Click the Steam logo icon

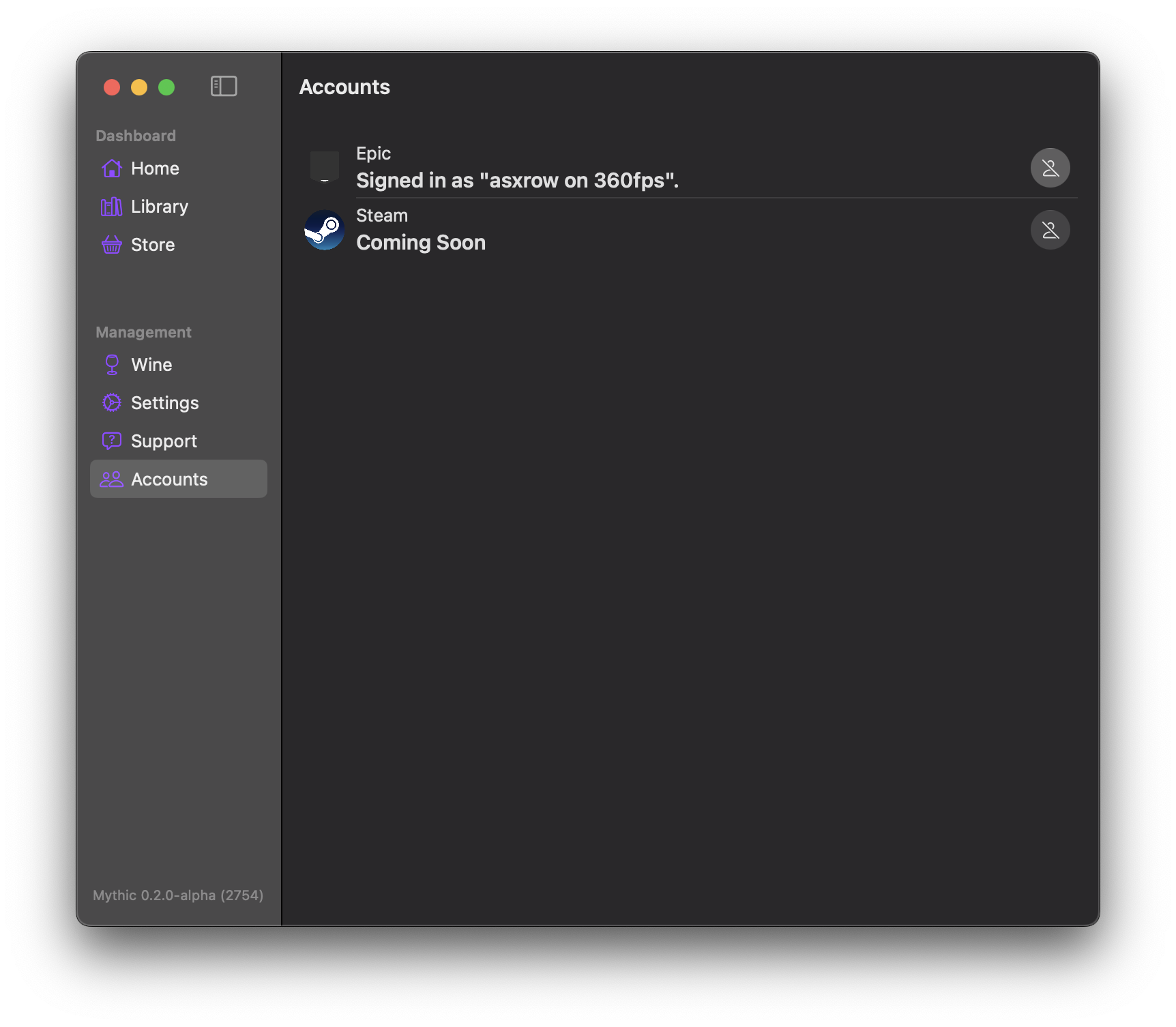pyautogui.click(x=324, y=230)
